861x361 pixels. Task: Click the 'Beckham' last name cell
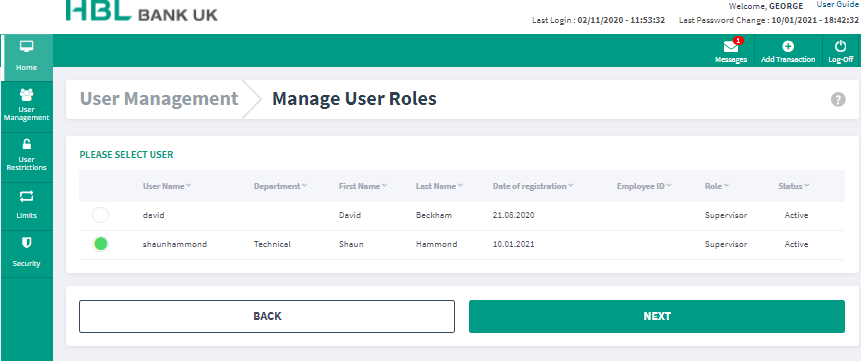click(x=434, y=215)
